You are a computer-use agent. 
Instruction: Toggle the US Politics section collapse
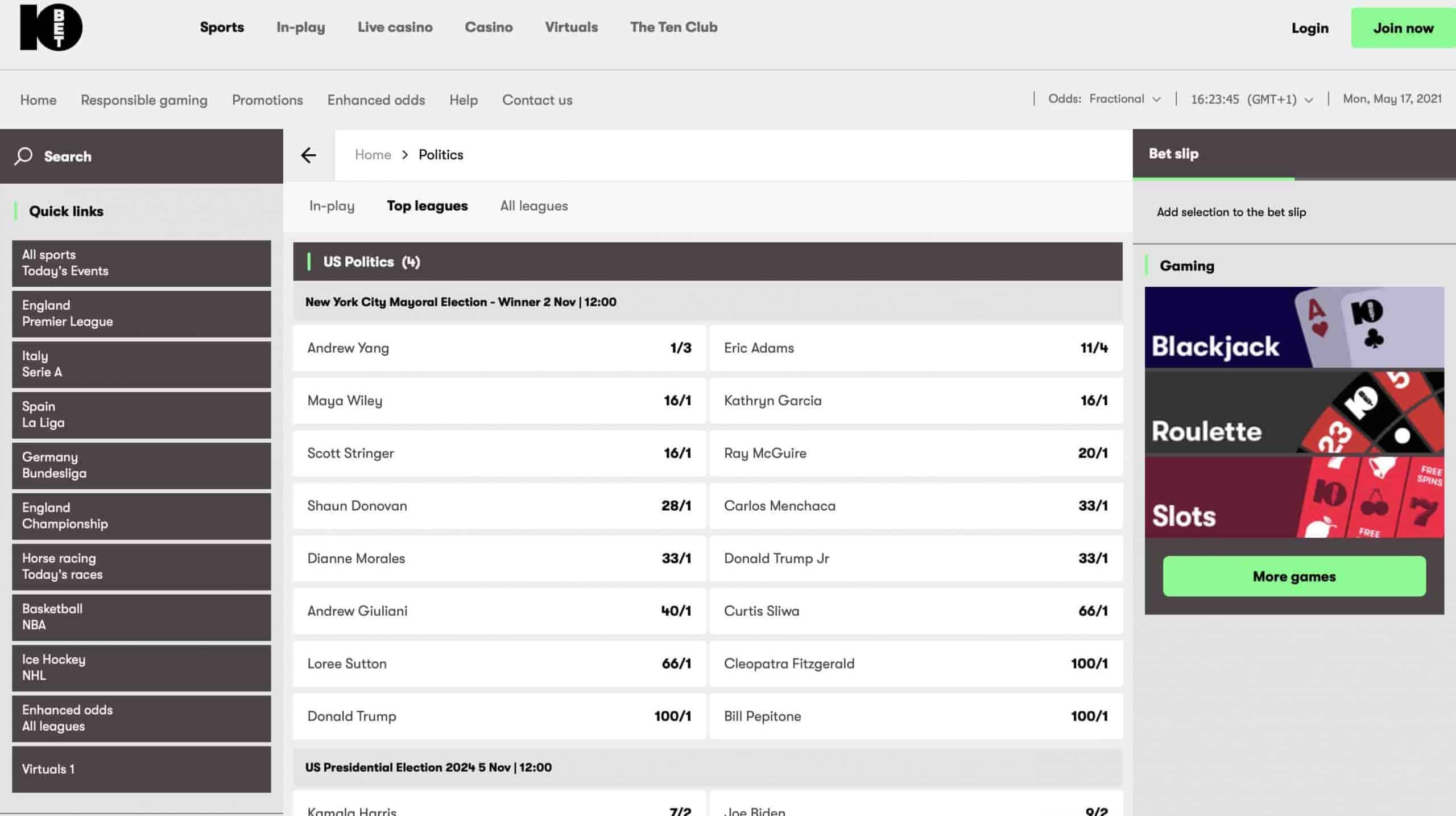707,261
